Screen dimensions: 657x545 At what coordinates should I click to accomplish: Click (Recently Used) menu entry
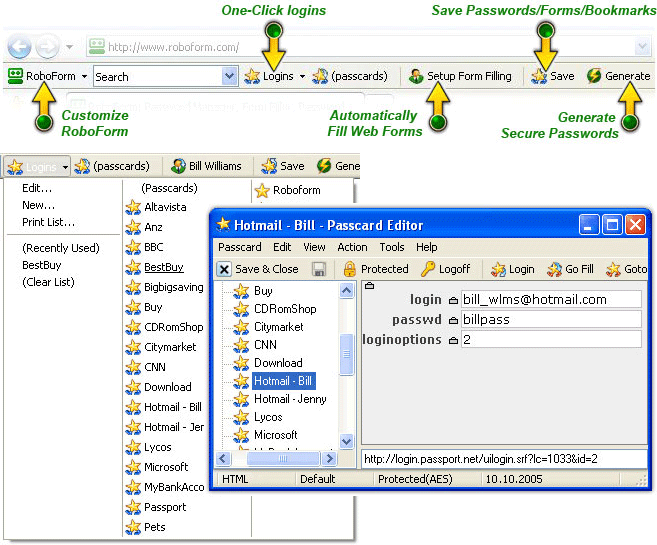[x=61, y=248]
